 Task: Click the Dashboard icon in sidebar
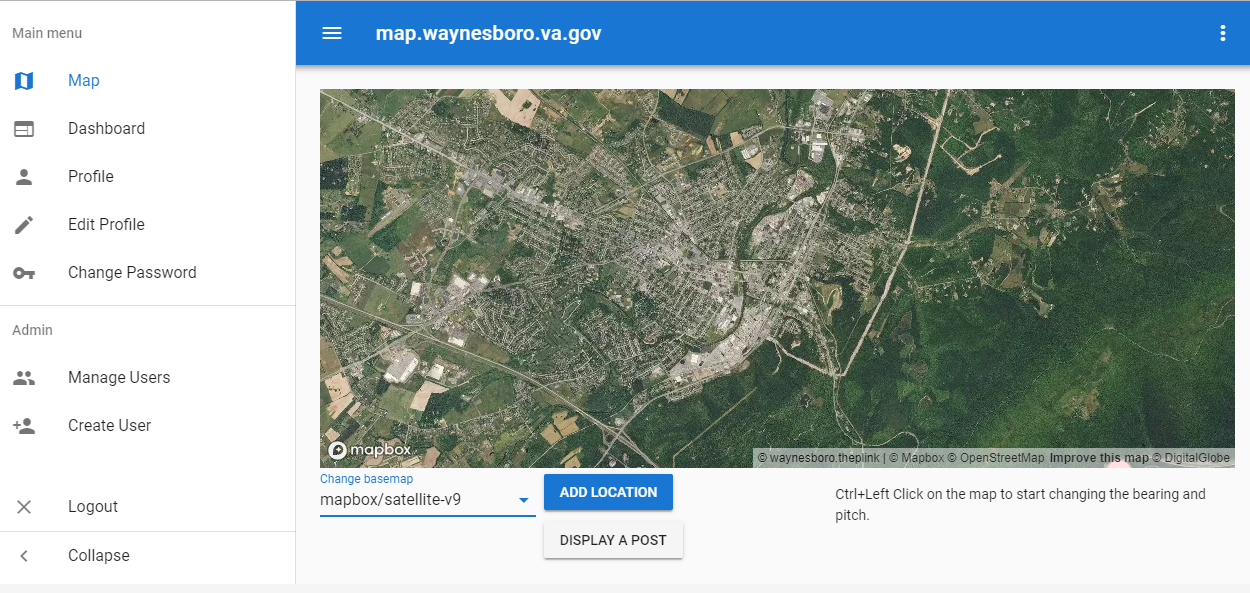point(24,128)
